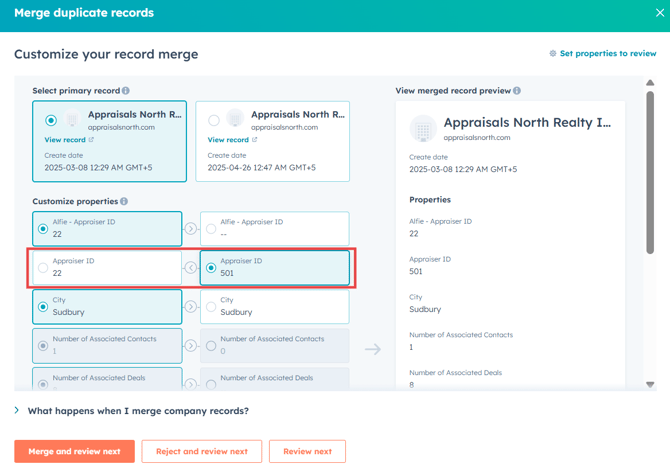Click the company avatar icon in merged preview

[423, 129]
